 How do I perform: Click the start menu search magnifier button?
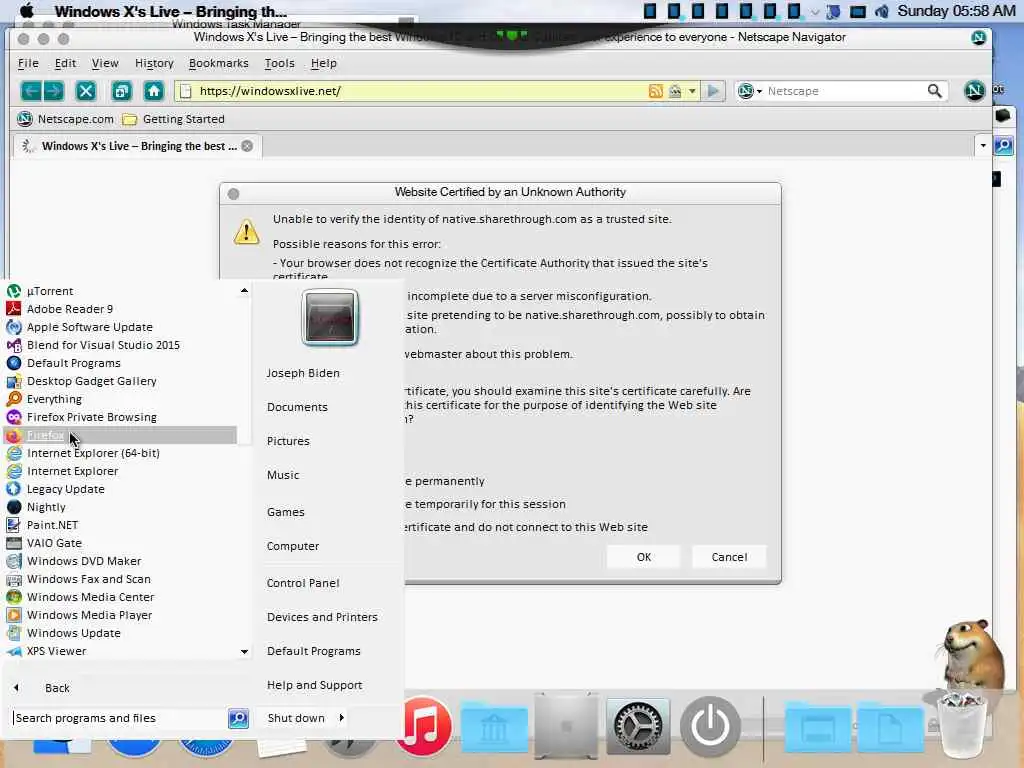tap(238, 718)
